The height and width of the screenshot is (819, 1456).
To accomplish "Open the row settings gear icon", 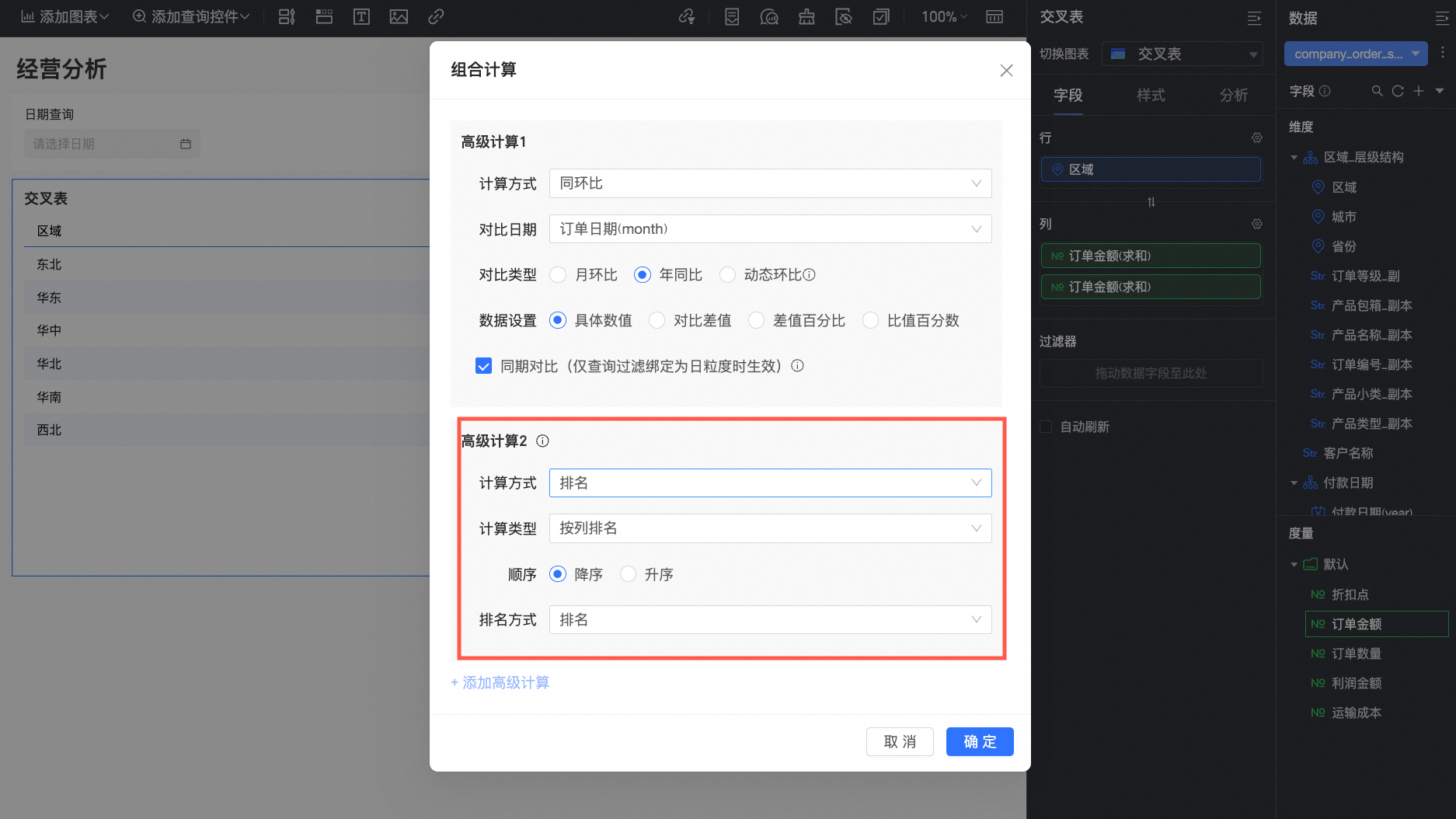I will [1256, 138].
